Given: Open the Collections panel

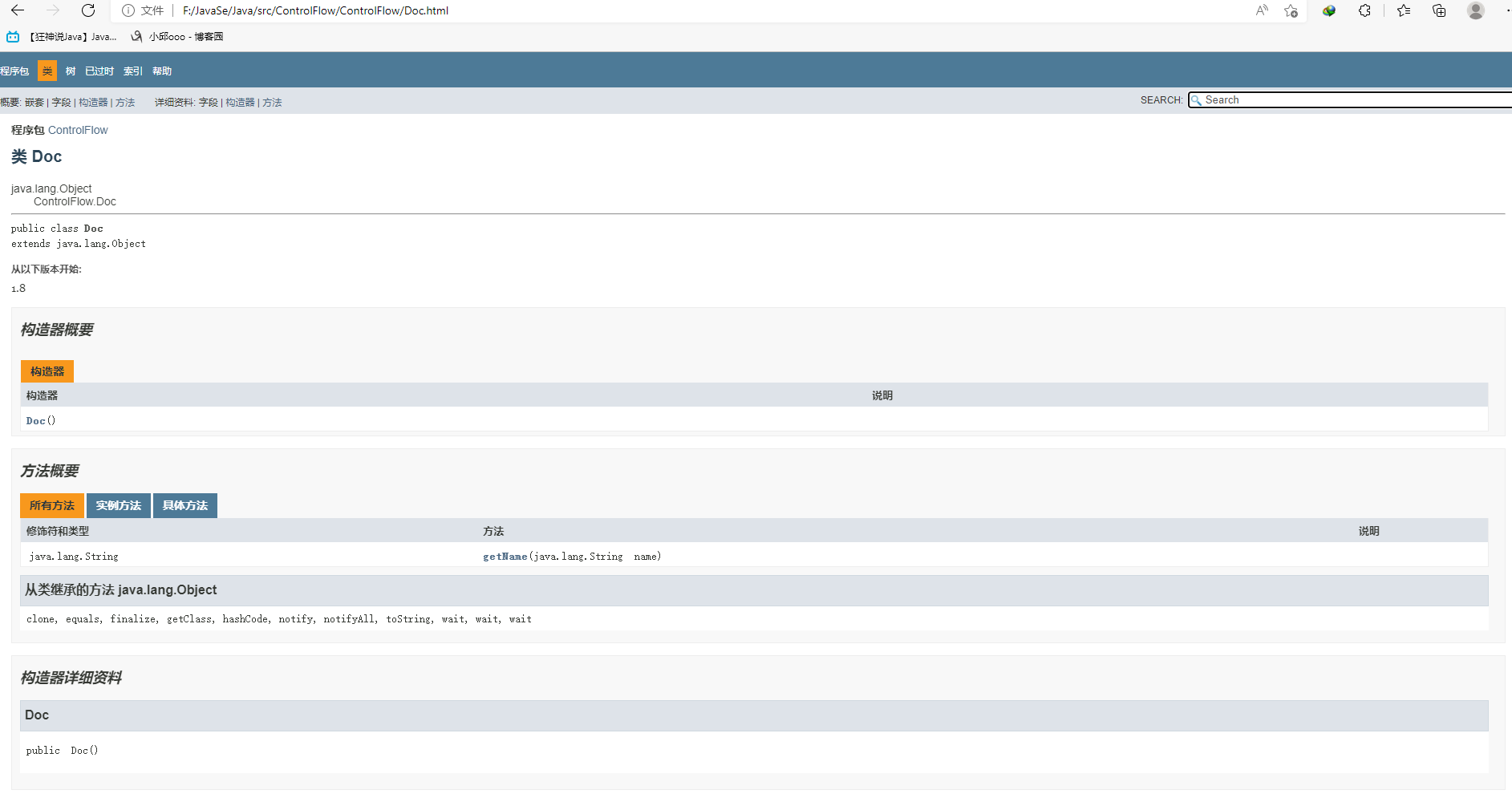Looking at the screenshot, I should coord(1439,10).
